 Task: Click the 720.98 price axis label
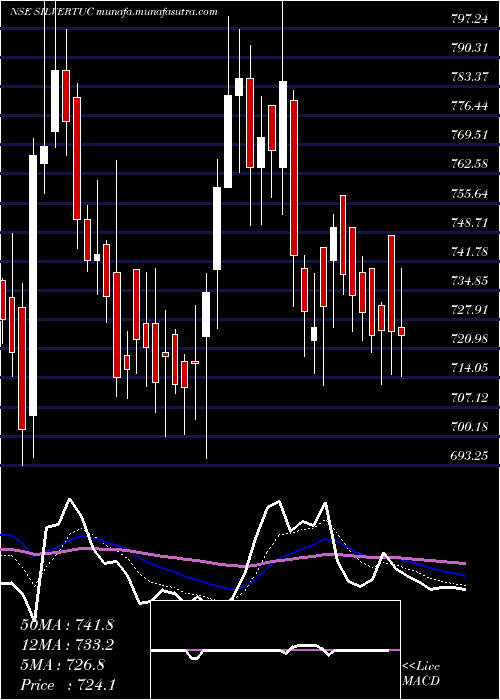[x=470, y=339]
